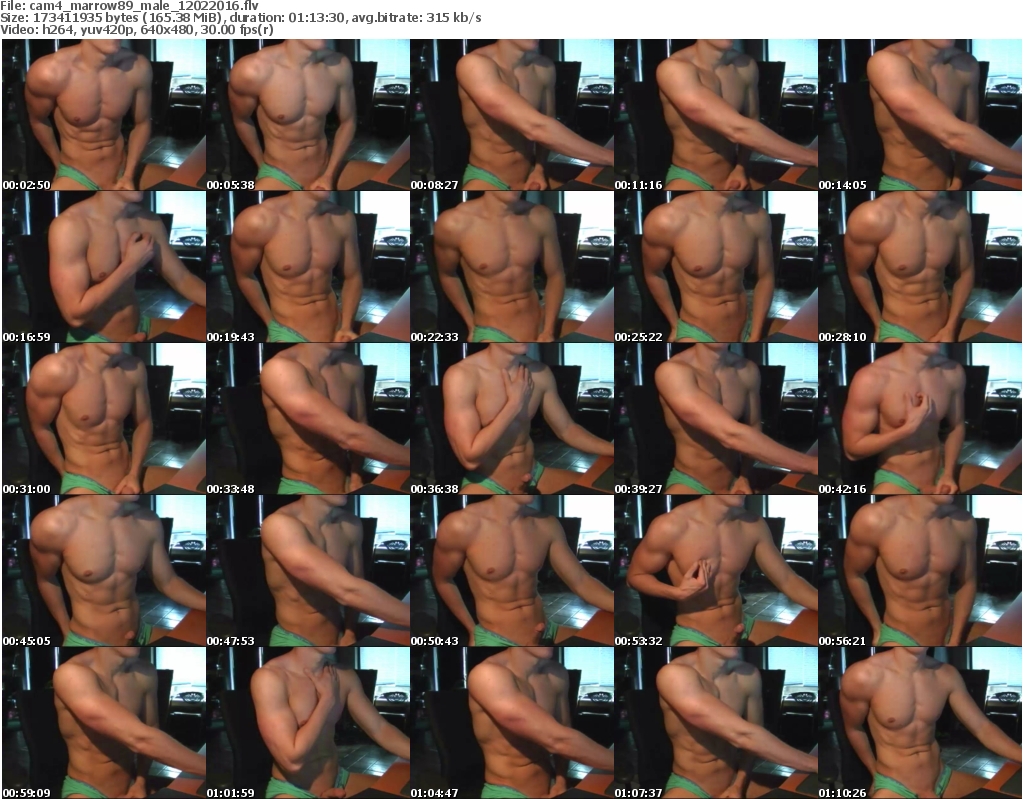Click the 'avg.bitrate: 315 kb/s' text
This screenshot has width=1024, height=799.
point(416,18)
